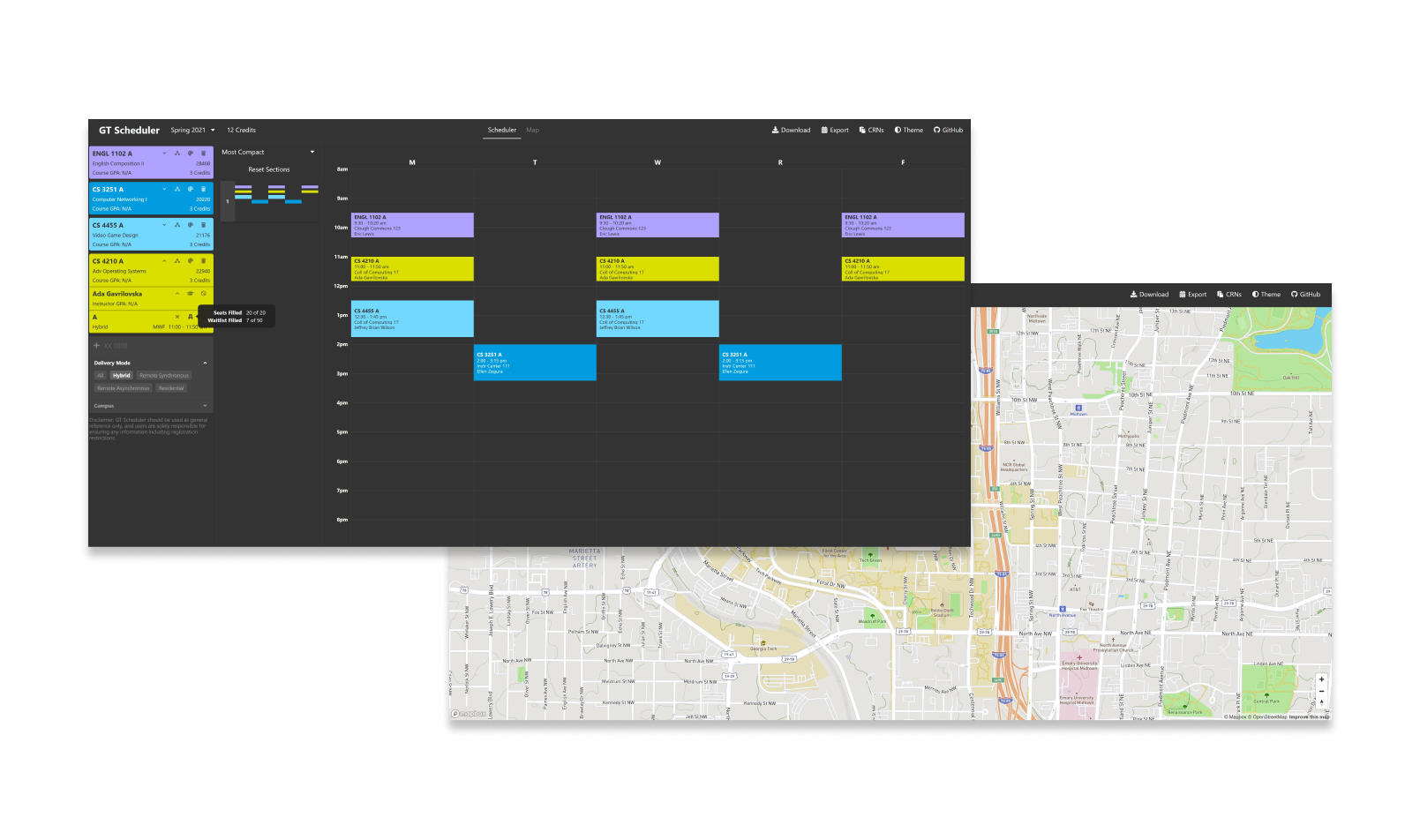This screenshot has height=840, width=1420.
Task: Select schedule combination thumbnail 1
Action: pyautogui.click(x=269, y=201)
